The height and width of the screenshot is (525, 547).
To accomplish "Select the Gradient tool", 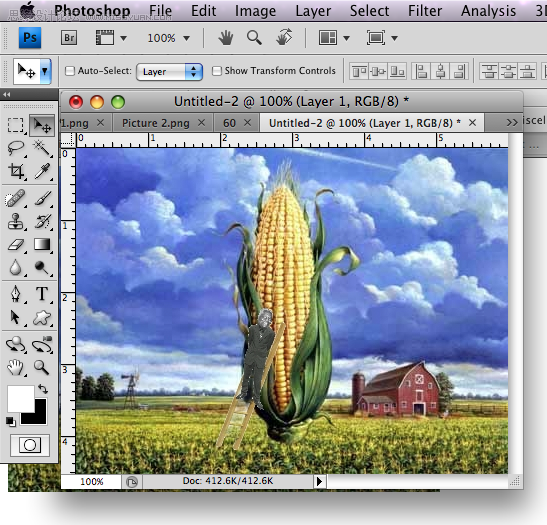I will click(42, 245).
